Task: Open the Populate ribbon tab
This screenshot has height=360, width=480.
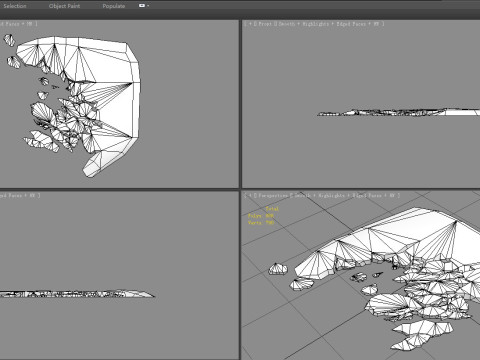Action: pyautogui.click(x=114, y=6)
